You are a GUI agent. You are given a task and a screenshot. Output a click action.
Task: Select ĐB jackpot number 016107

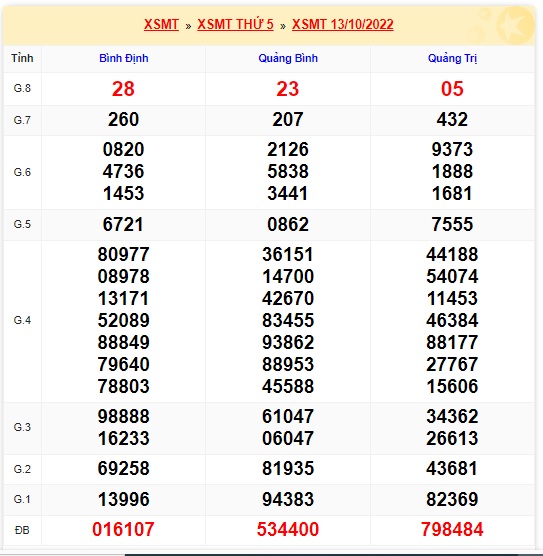[x=123, y=530]
